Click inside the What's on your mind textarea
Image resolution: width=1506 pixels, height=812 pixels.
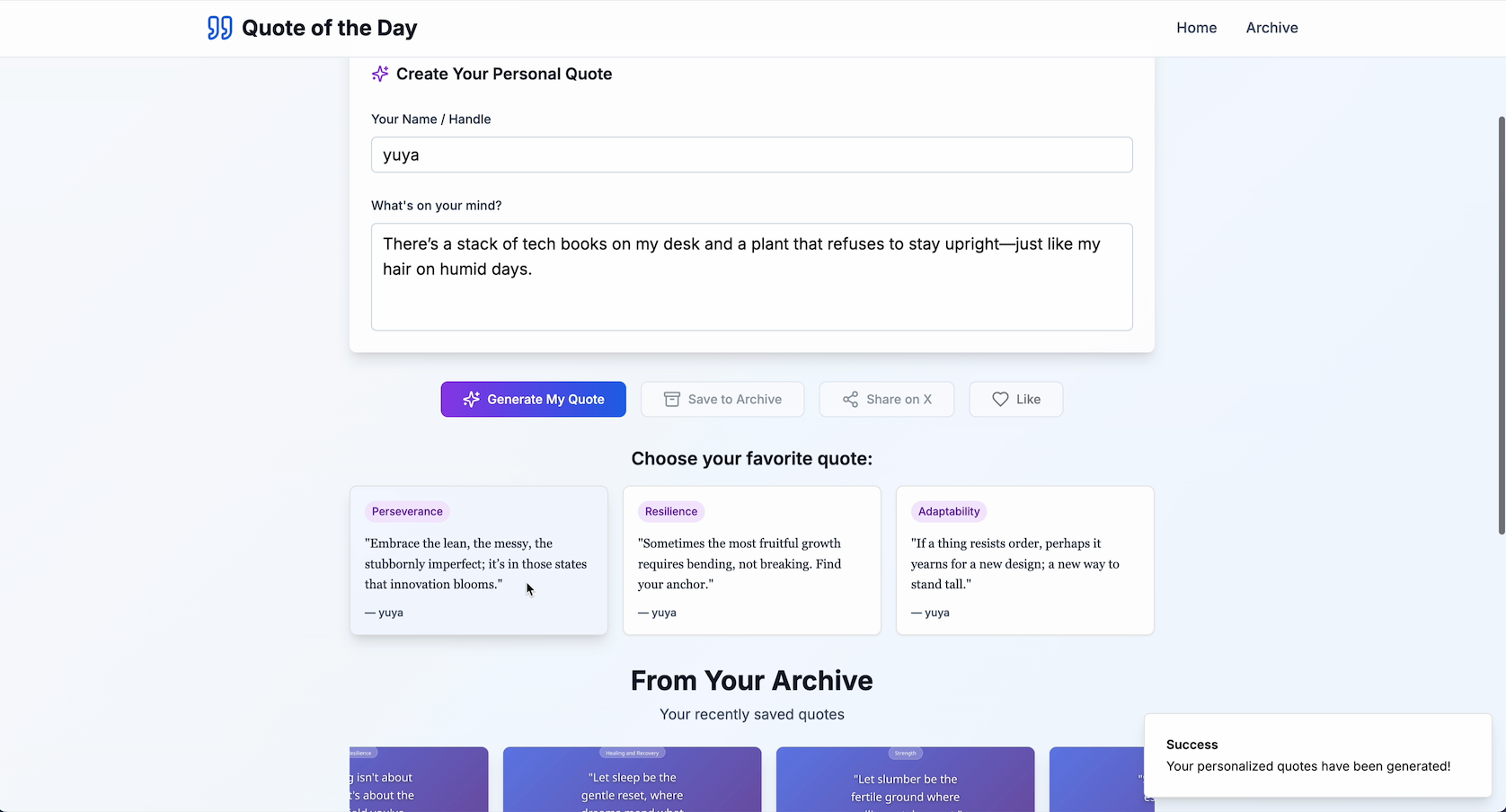(751, 277)
